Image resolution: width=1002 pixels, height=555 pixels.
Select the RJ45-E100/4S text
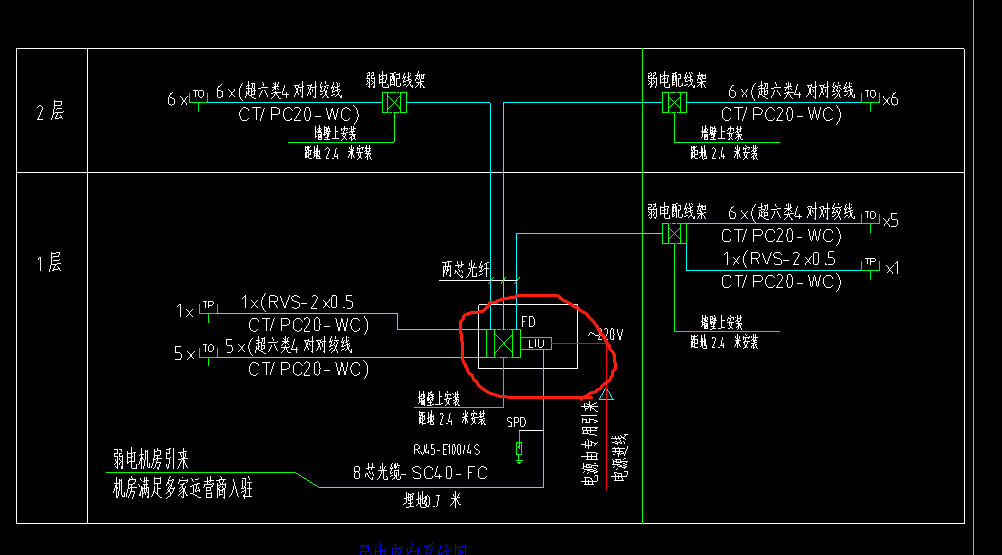[x=447, y=450]
